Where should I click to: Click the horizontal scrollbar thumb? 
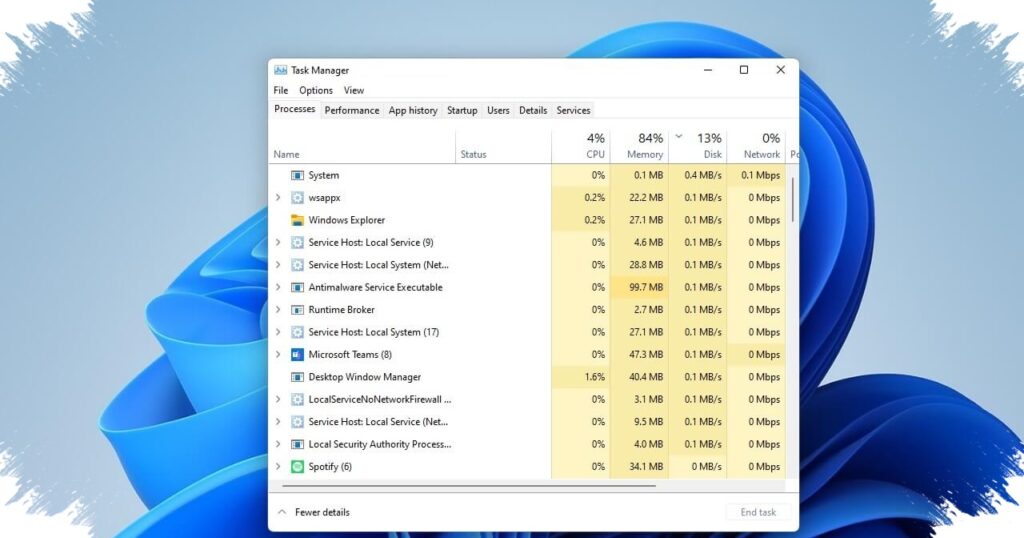(469, 486)
